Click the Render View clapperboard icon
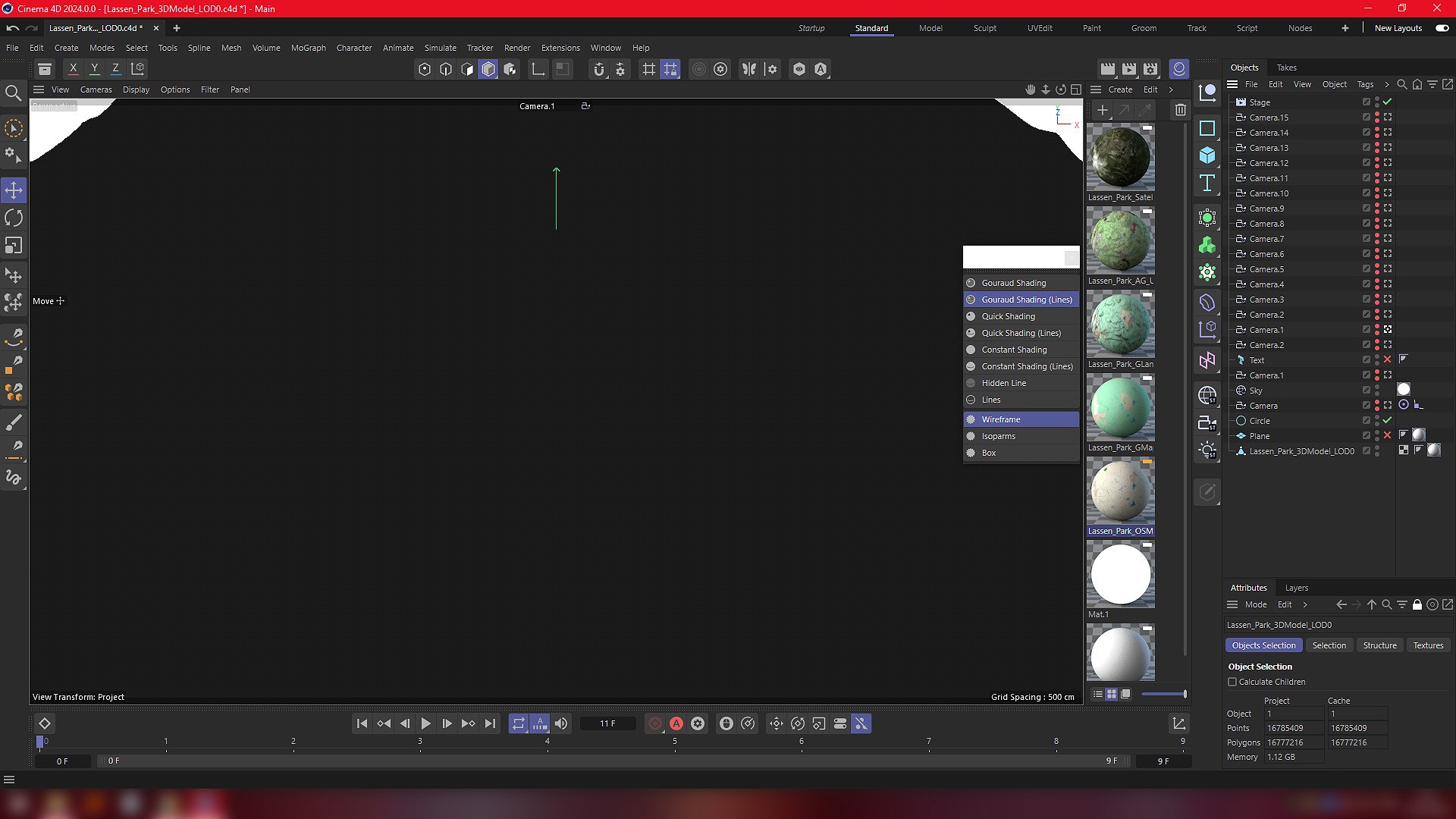The width and height of the screenshot is (1456, 819). (1108, 69)
